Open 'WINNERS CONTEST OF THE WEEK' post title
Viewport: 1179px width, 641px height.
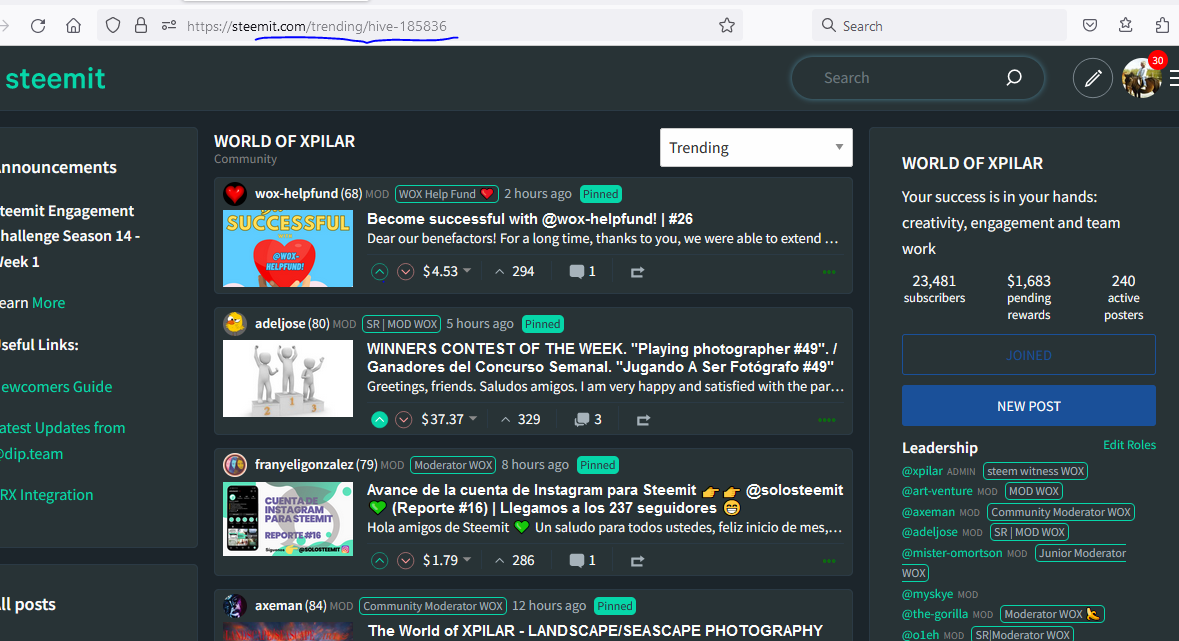[602, 357]
